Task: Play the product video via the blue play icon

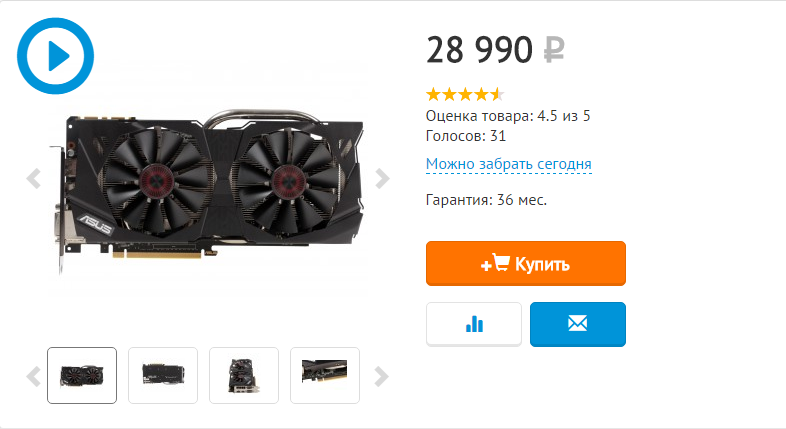Action: (55, 56)
